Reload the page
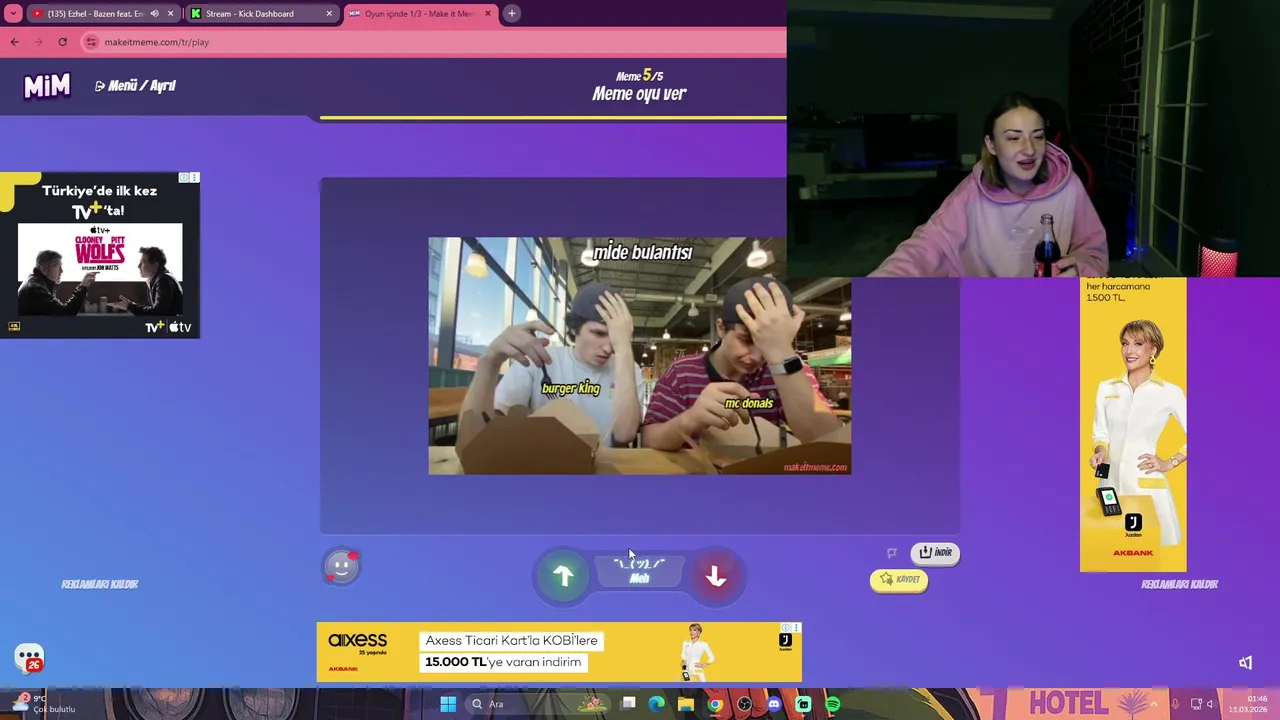Screen dimensions: 1280x720 pyautogui.click(x=62, y=42)
